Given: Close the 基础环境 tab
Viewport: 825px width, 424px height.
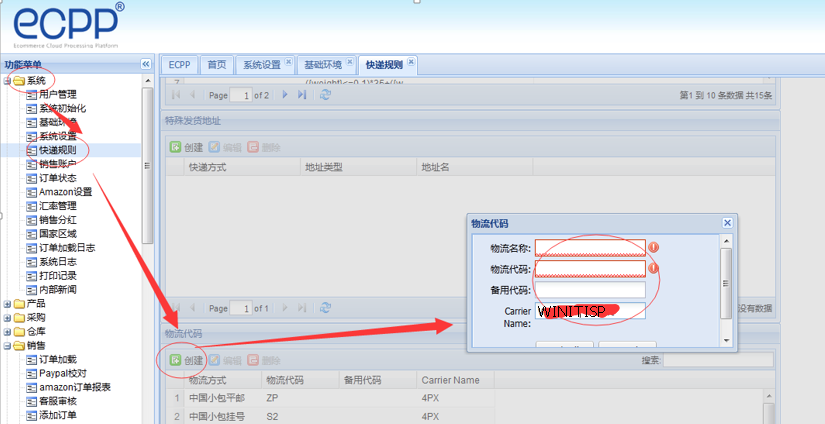Looking at the screenshot, I should pos(349,62).
